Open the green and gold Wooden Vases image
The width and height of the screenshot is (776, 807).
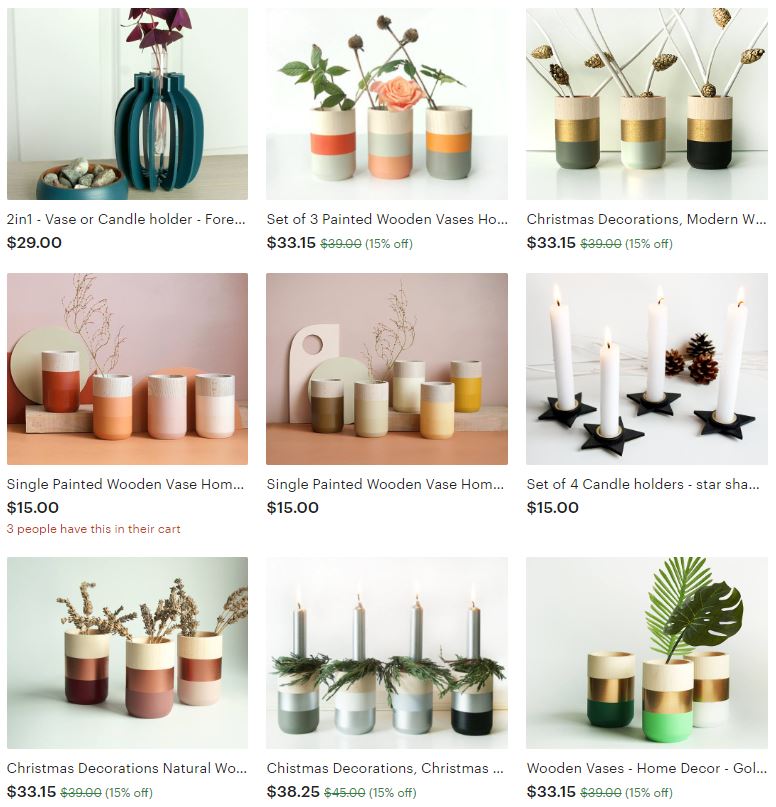pos(647,653)
